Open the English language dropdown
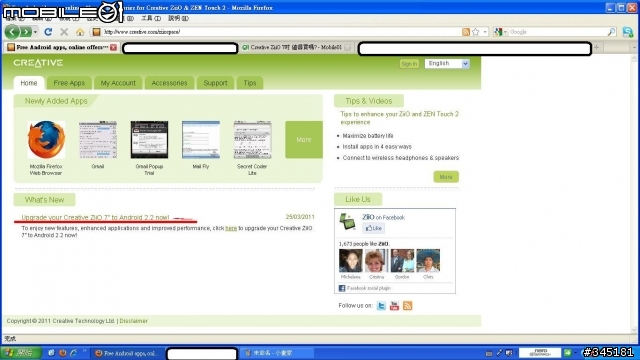 pos(447,64)
